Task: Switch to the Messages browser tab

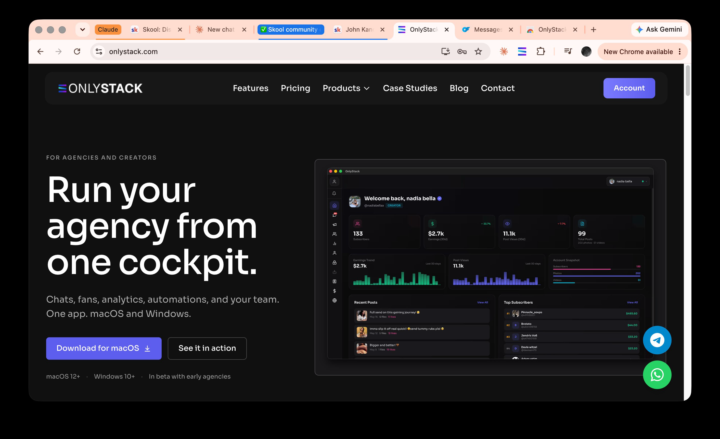Action: [487, 29]
